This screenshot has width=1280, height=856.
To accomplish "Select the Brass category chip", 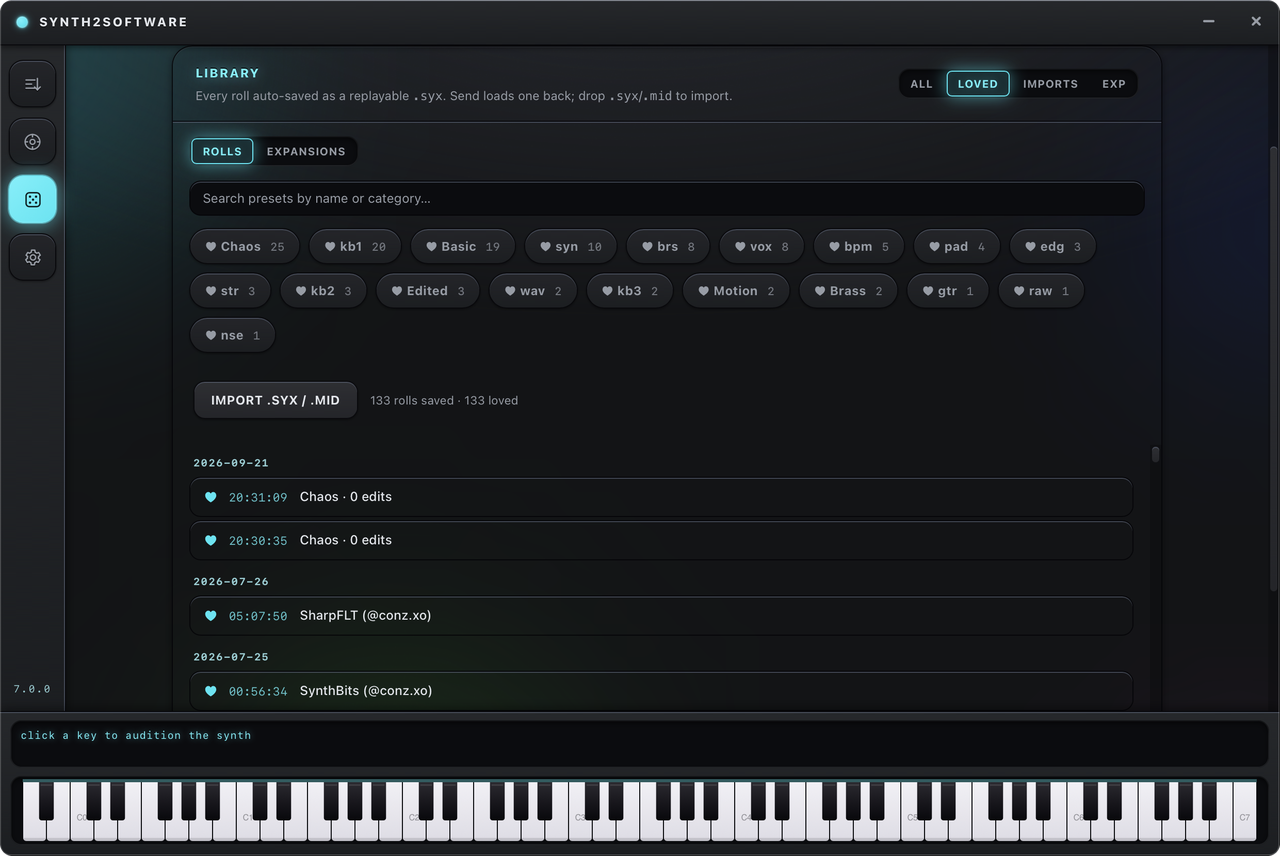I will tap(848, 291).
